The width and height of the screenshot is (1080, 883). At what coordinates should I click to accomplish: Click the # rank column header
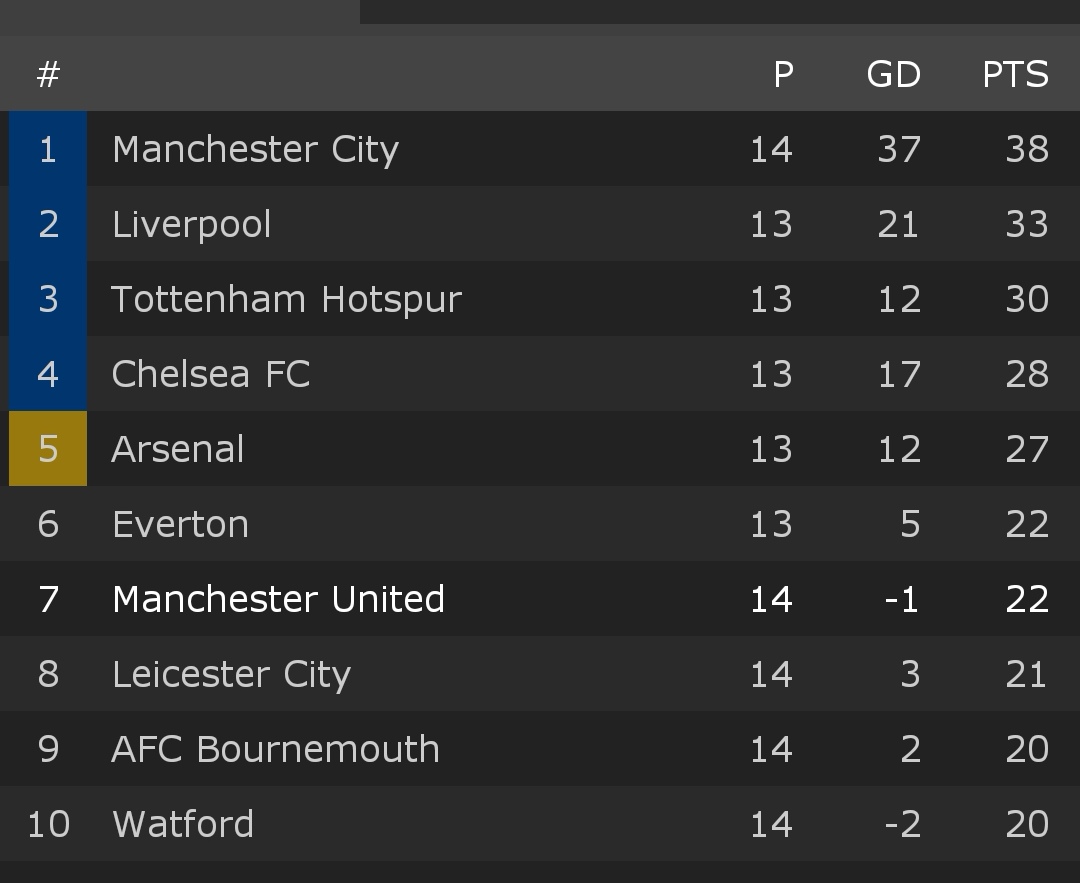(x=48, y=74)
